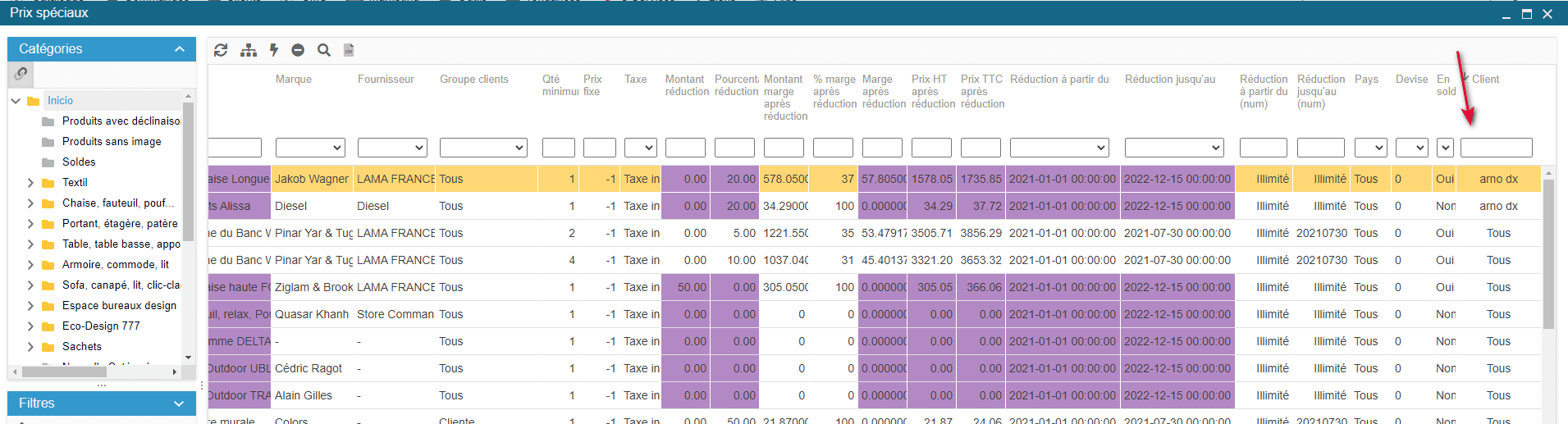
Task: Open the Groupe clients filter dropdown
Action: click(482, 148)
